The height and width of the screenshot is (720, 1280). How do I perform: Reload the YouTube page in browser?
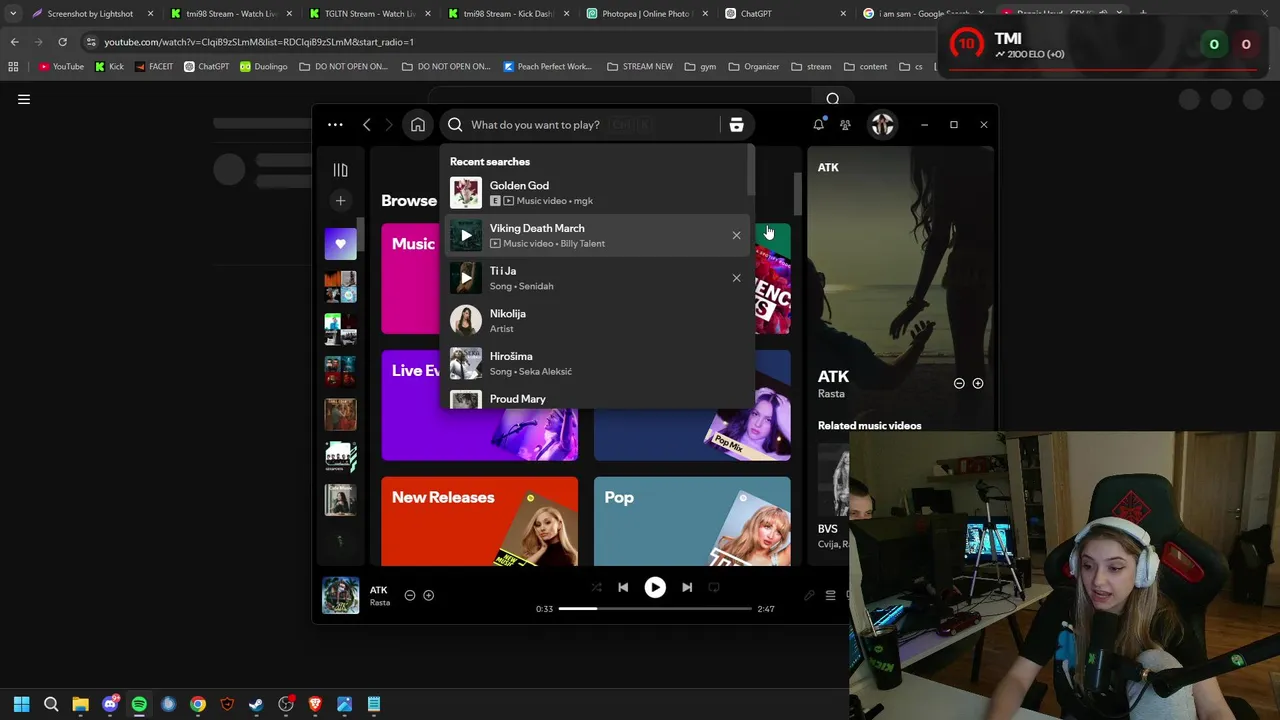[62, 42]
